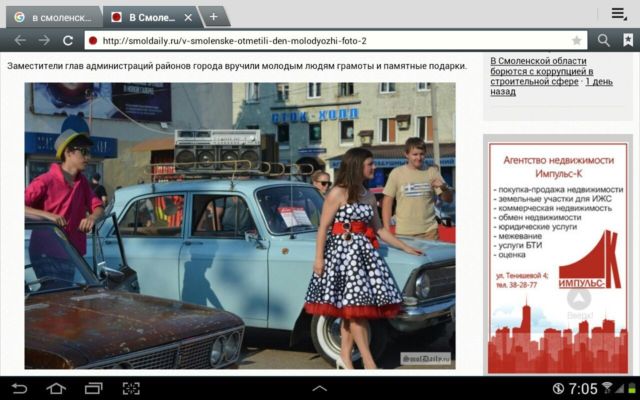Close the 'В Смоле...' tab
This screenshot has width=640, height=400.
(x=189, y=17)
